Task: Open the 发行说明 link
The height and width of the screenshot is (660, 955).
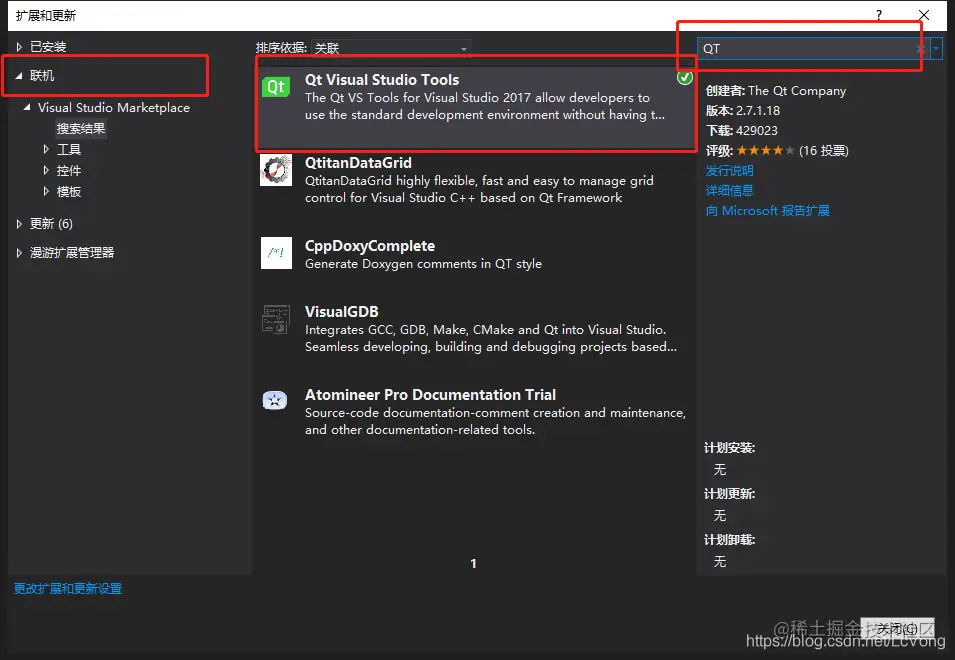Action: click(729, 170)
